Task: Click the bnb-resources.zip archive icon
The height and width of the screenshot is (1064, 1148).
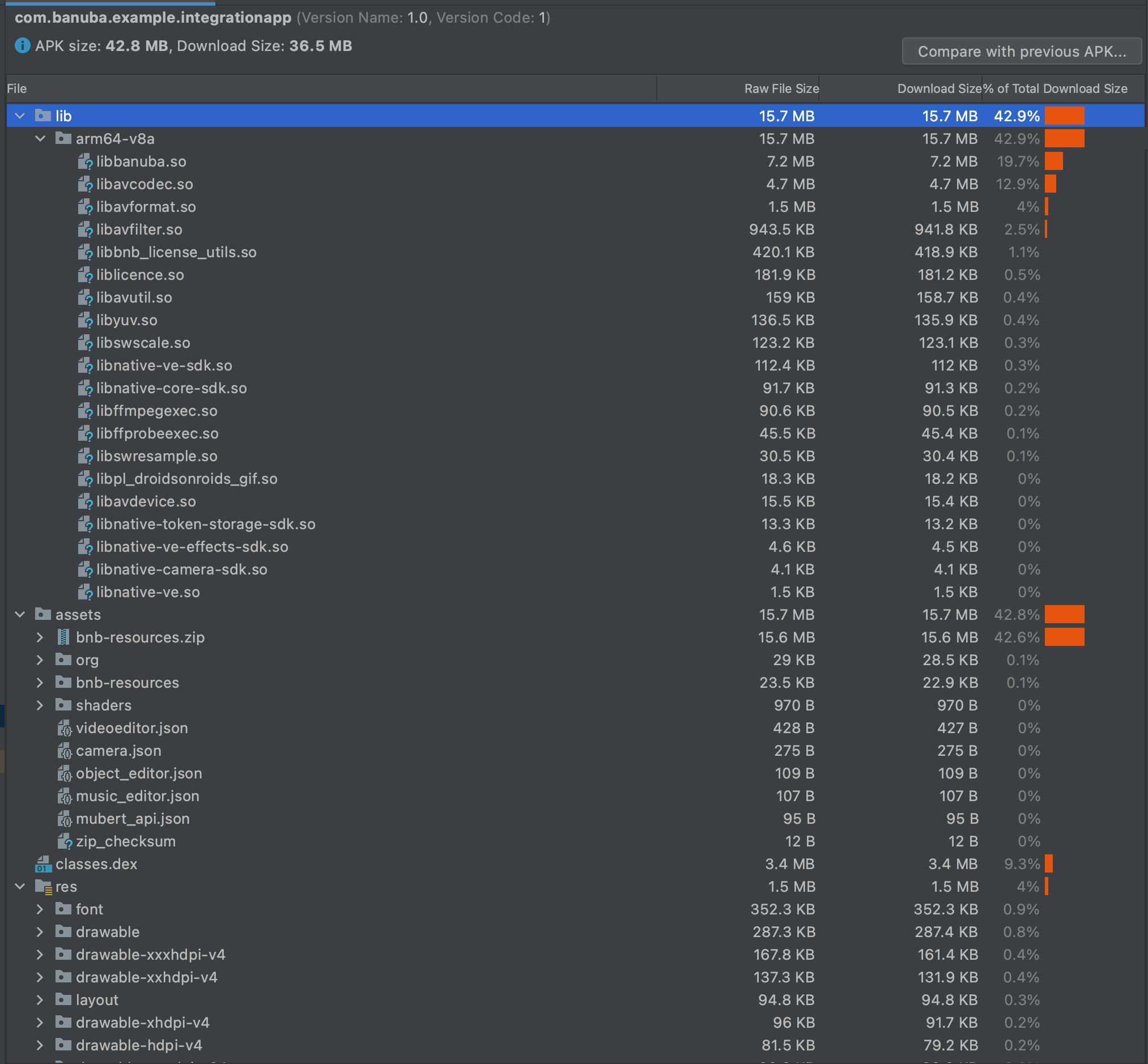Action: 63,637
